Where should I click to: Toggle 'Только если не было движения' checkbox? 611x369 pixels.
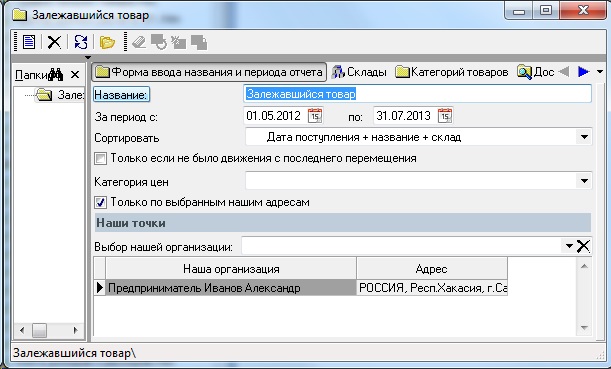coord(101,159)
